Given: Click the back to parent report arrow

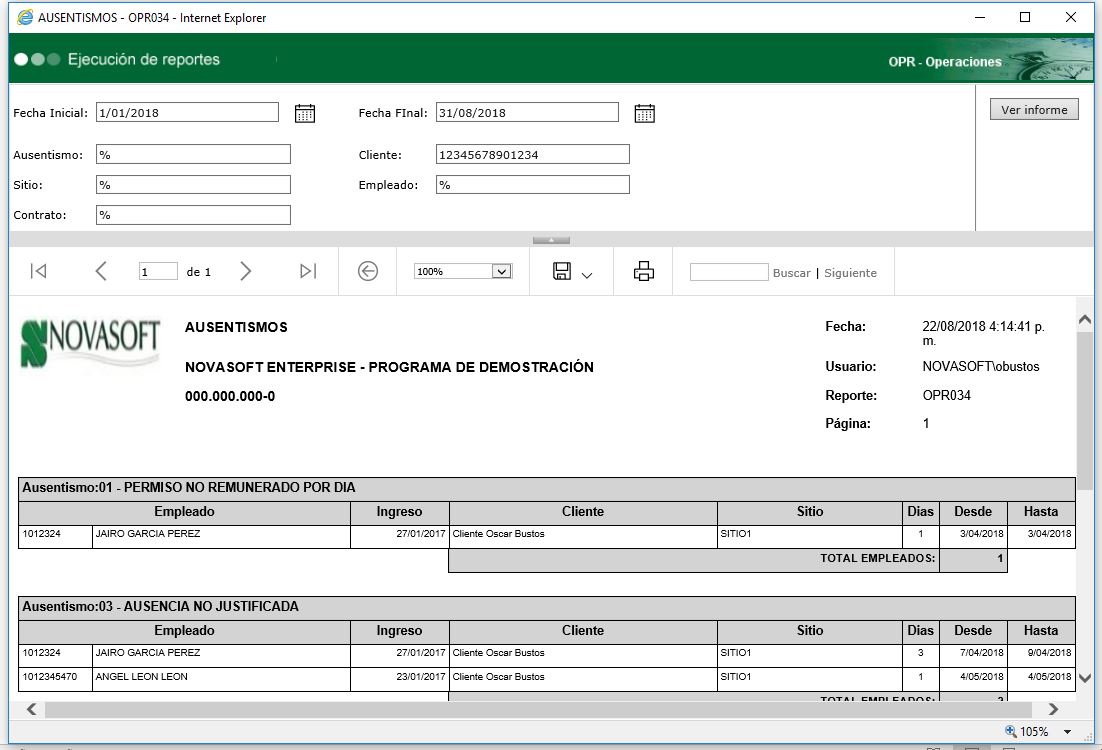Looking at the screenshot, I should coord(368,271).
